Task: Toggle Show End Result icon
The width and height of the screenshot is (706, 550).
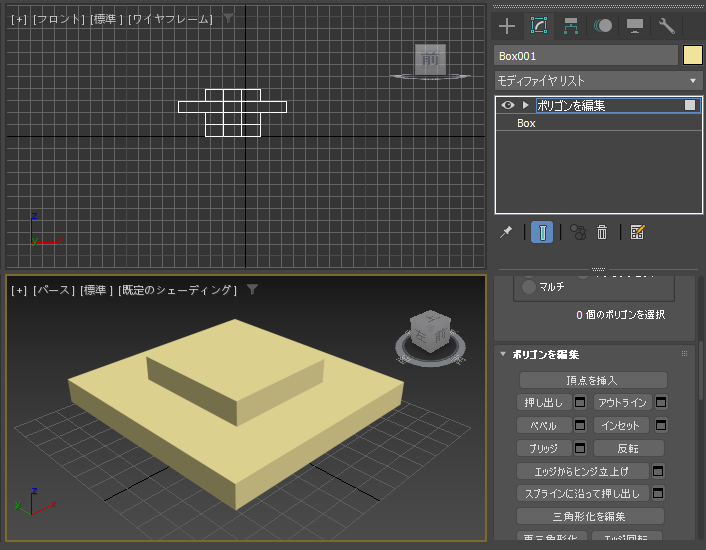Action: point(542,232)
